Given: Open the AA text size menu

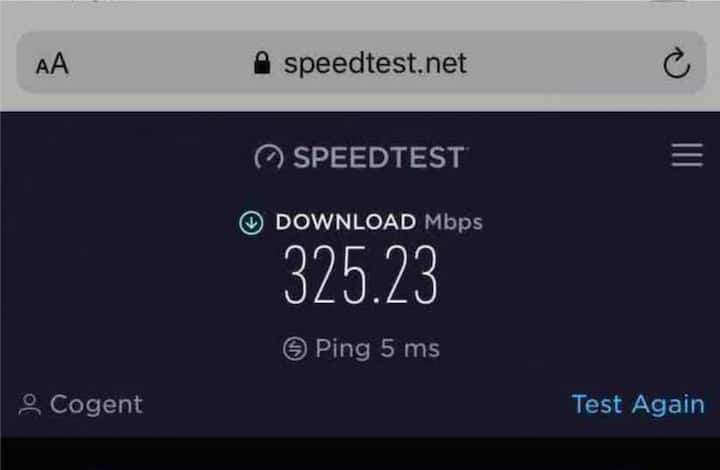Looking at the screenshot, I should (x=52, y=63).
